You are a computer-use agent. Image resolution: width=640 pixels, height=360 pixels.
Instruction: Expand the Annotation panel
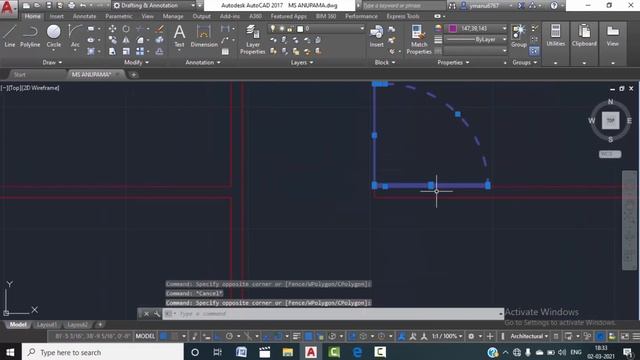point(203,62)
